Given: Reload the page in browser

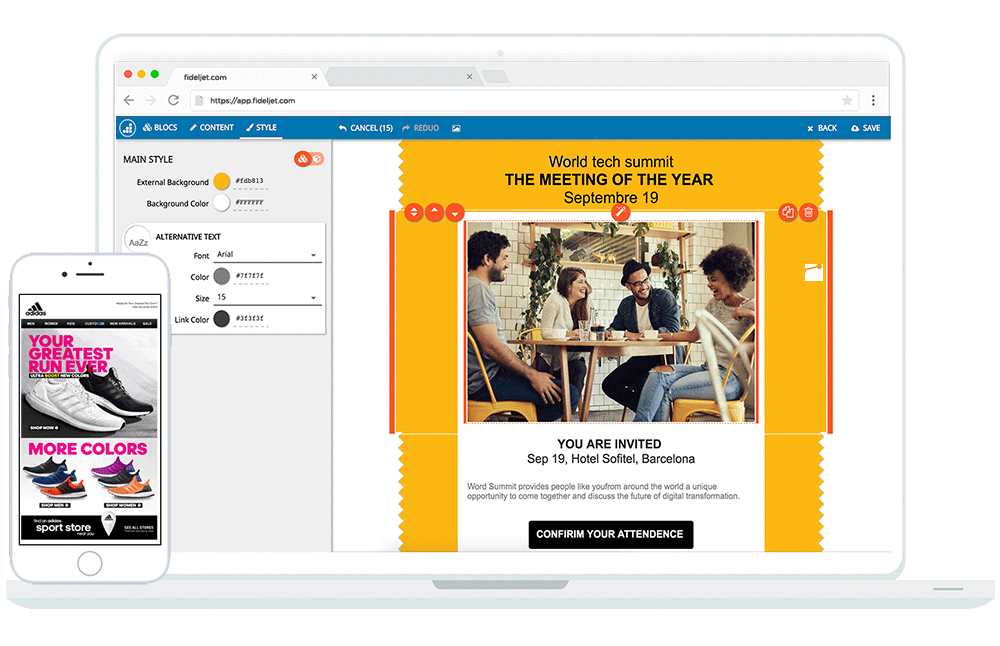Looking at the screenshot, I should 173,100.
